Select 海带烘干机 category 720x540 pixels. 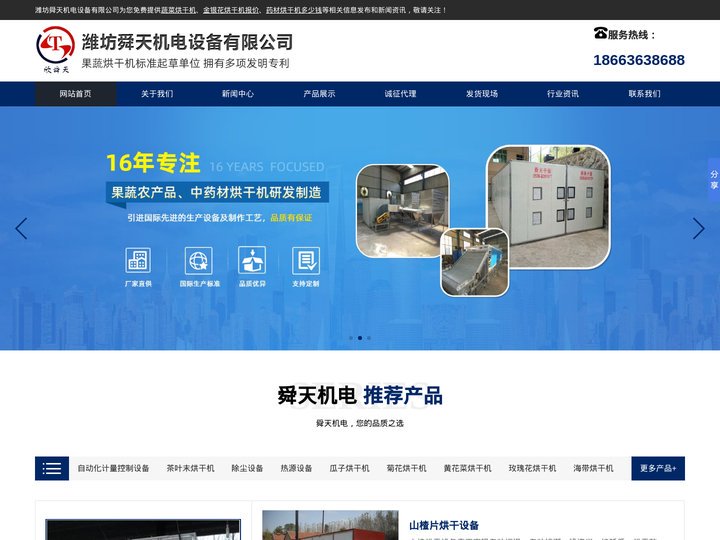(x=593, y=468)
